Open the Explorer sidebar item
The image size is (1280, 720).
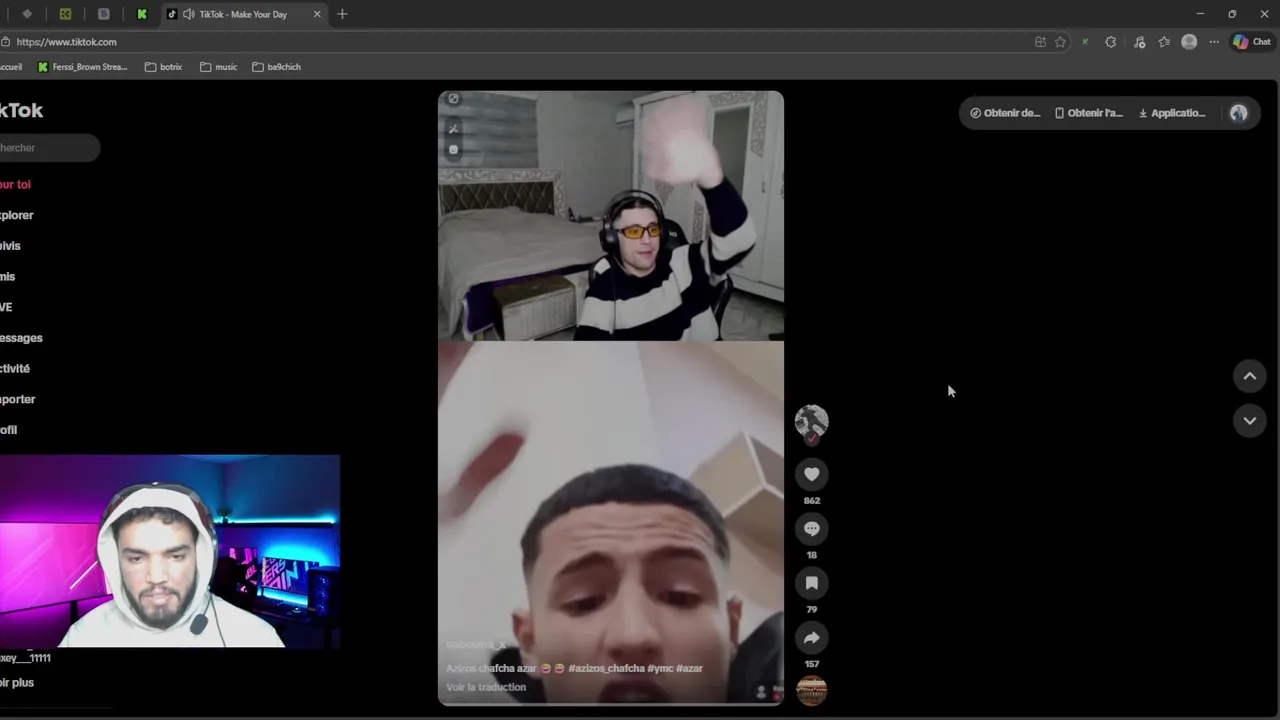[17, 215]
